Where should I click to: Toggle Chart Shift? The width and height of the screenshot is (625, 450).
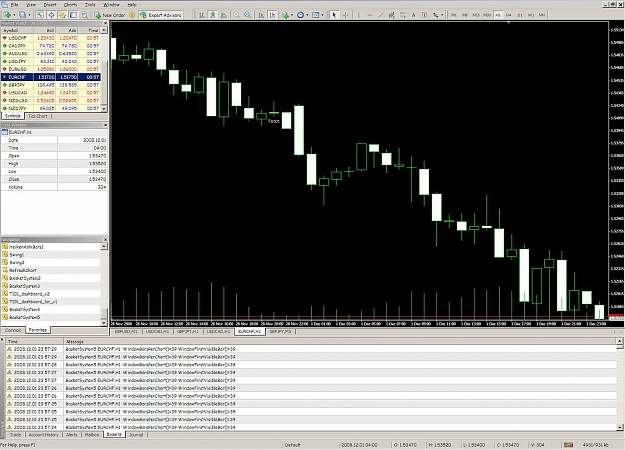(x=272, y=15)
